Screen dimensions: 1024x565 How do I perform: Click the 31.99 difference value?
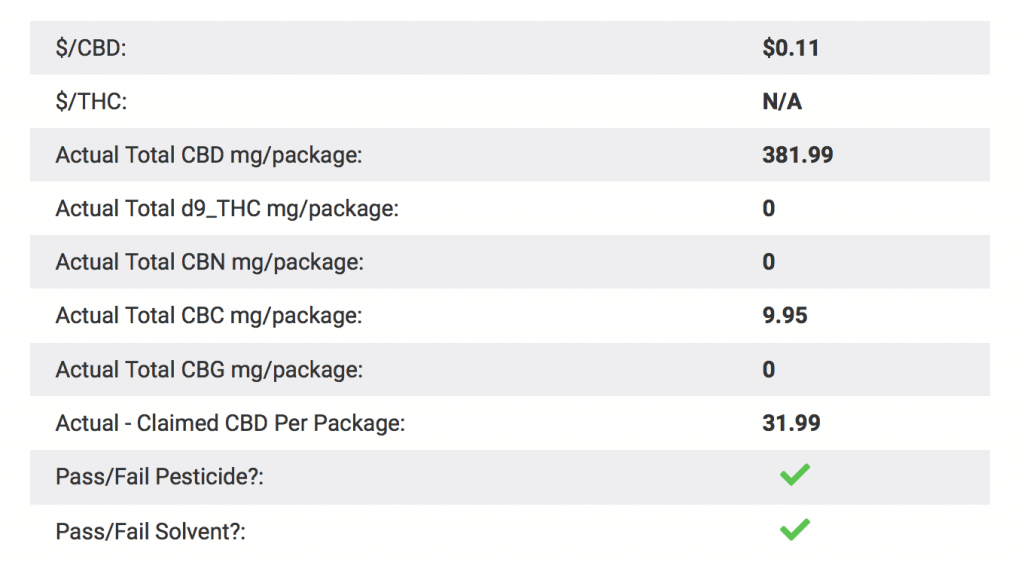[x=791, y=423]
